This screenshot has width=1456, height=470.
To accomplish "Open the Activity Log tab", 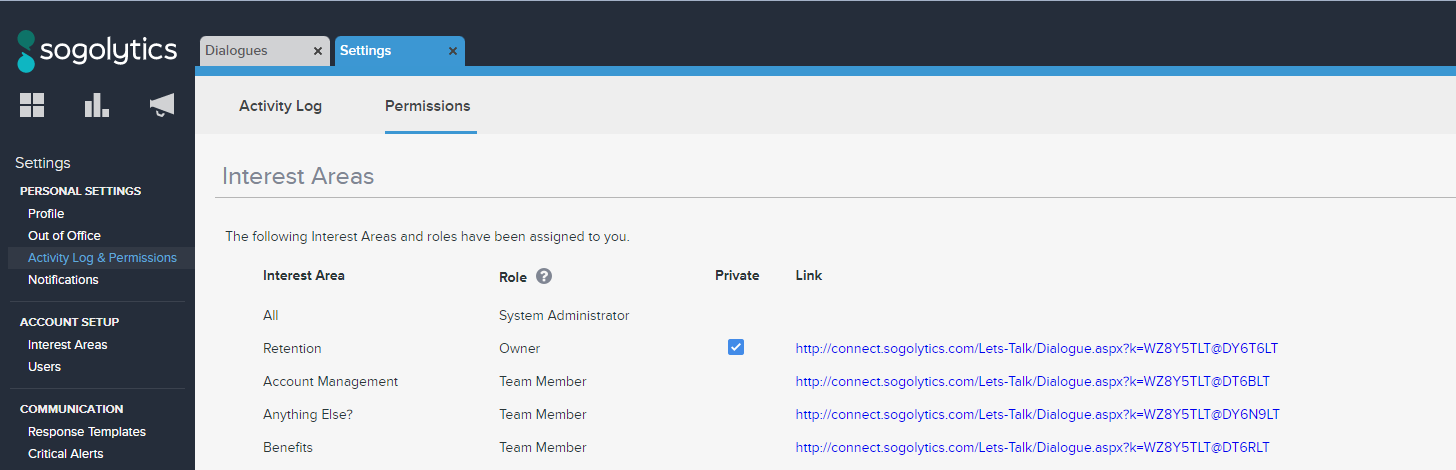I will pyautogui.click(x=280, y=106).
